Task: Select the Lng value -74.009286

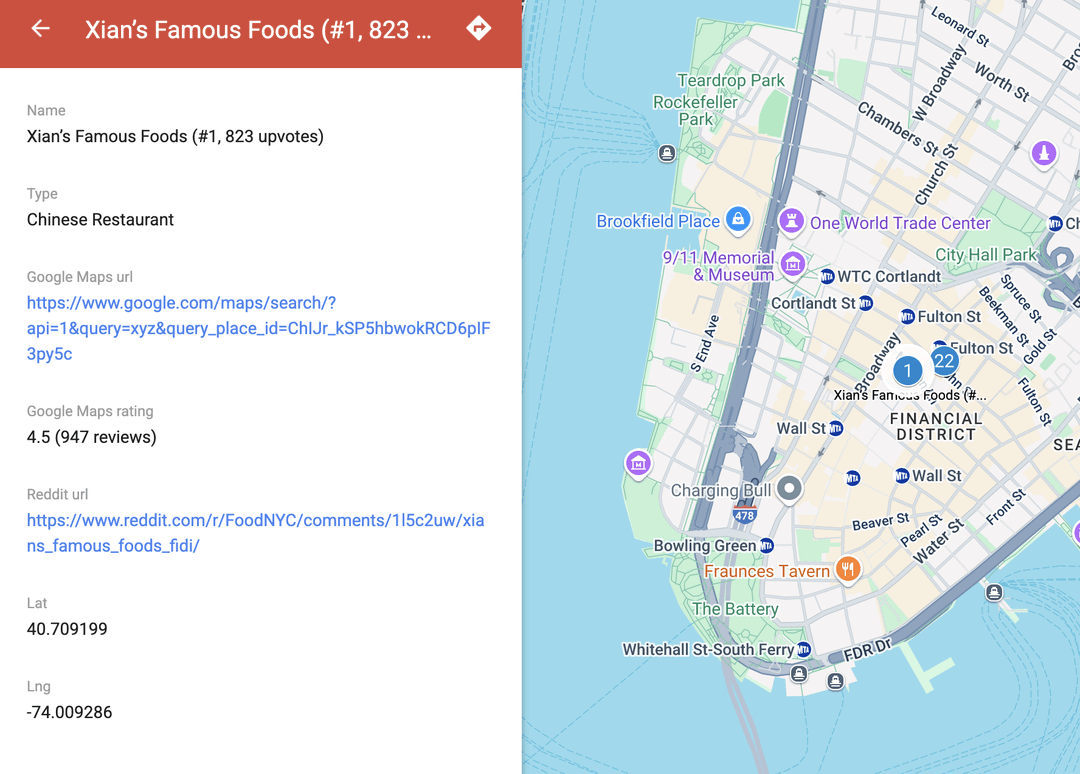Action: 70,712
